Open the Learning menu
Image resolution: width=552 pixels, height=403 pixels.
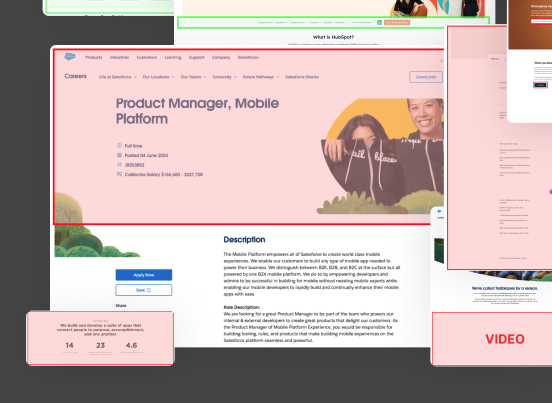[173, 57]
